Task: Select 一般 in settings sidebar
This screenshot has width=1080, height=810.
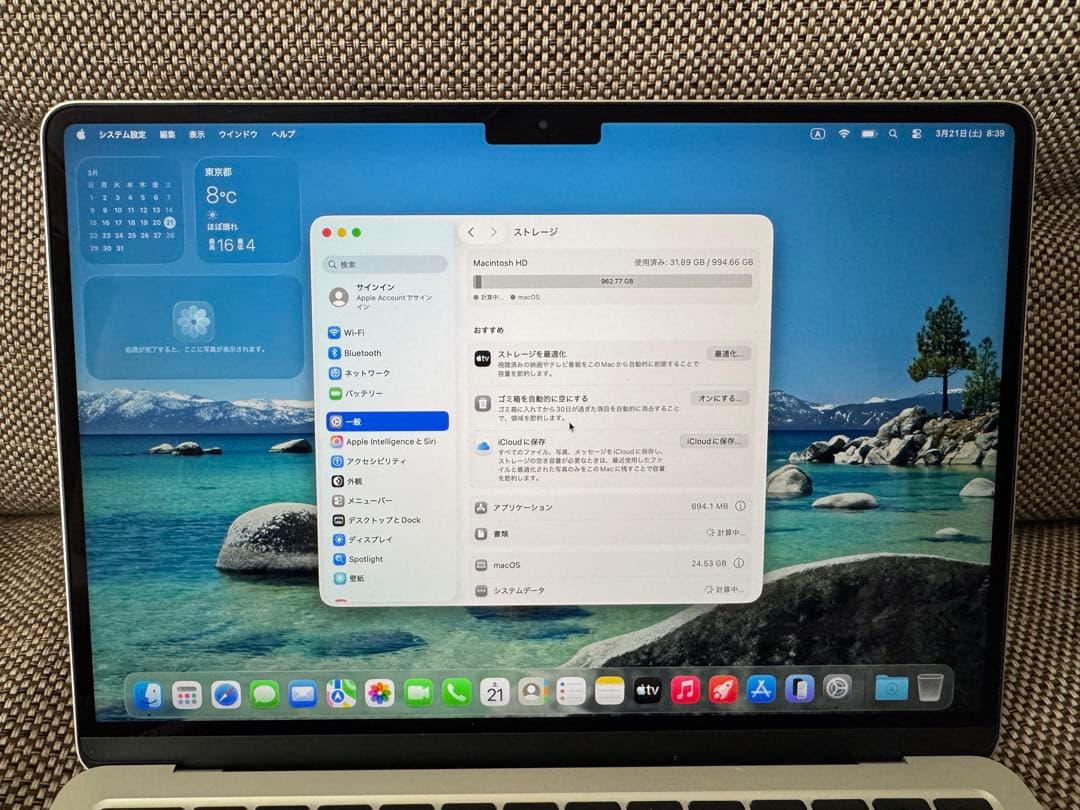Action: (x=387, y=421)
